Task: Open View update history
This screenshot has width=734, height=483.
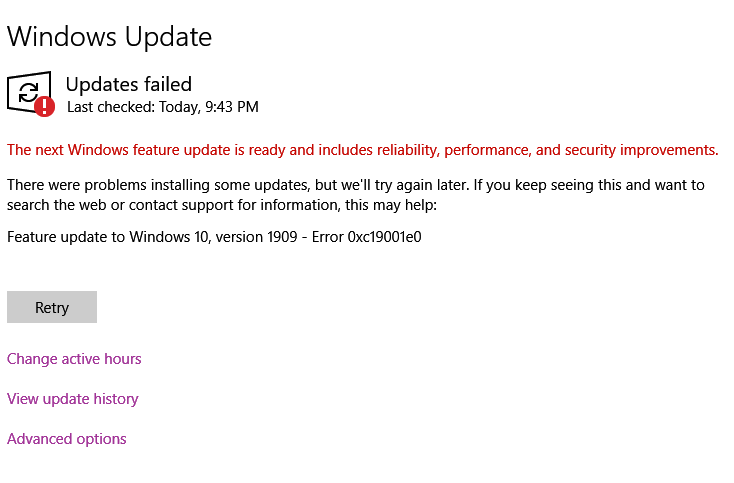Action: point(72,399)
